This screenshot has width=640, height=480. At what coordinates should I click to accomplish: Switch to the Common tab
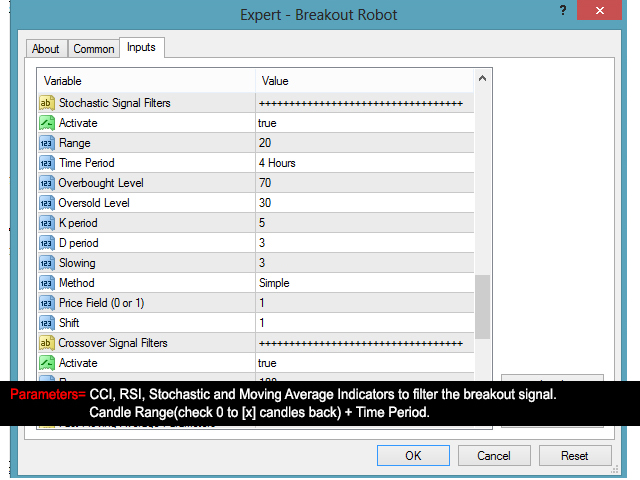click(94, 49)
